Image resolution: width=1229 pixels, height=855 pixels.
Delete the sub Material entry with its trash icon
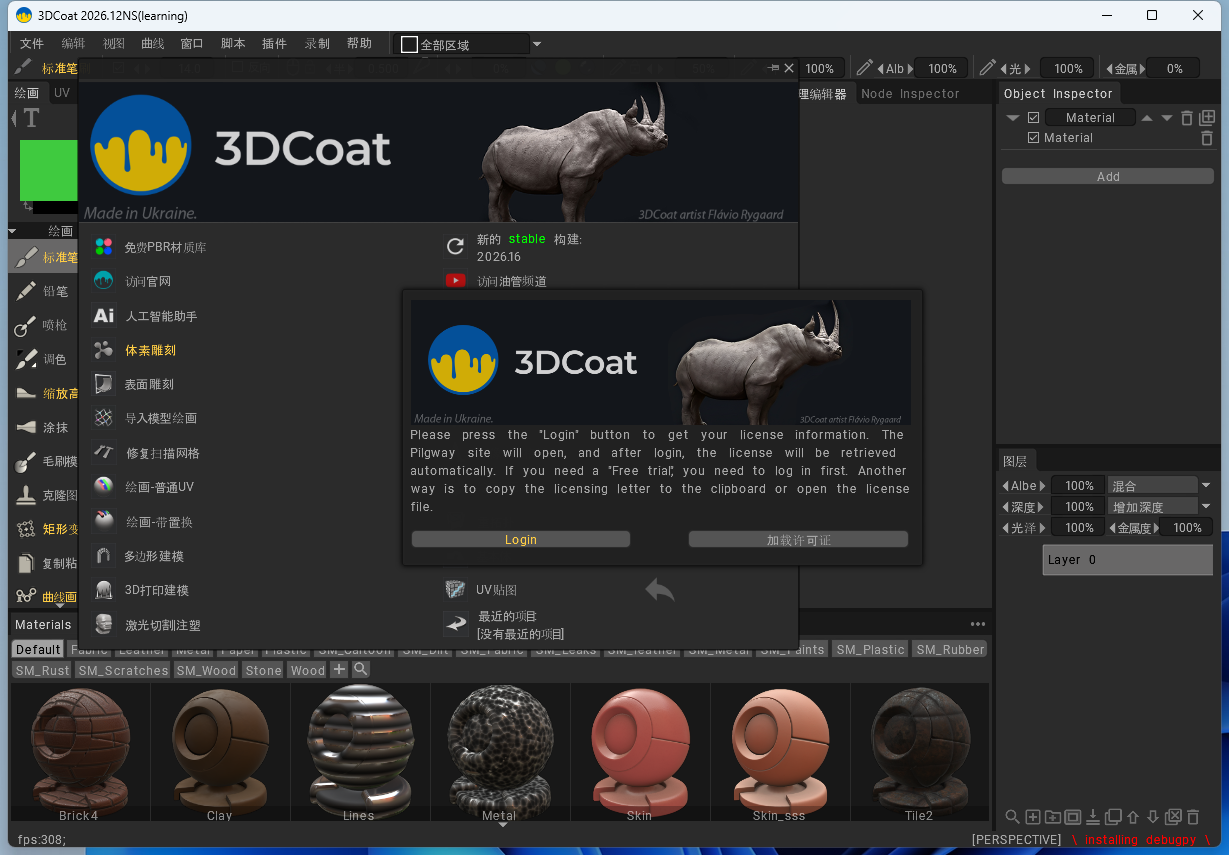click(1207, 138)
